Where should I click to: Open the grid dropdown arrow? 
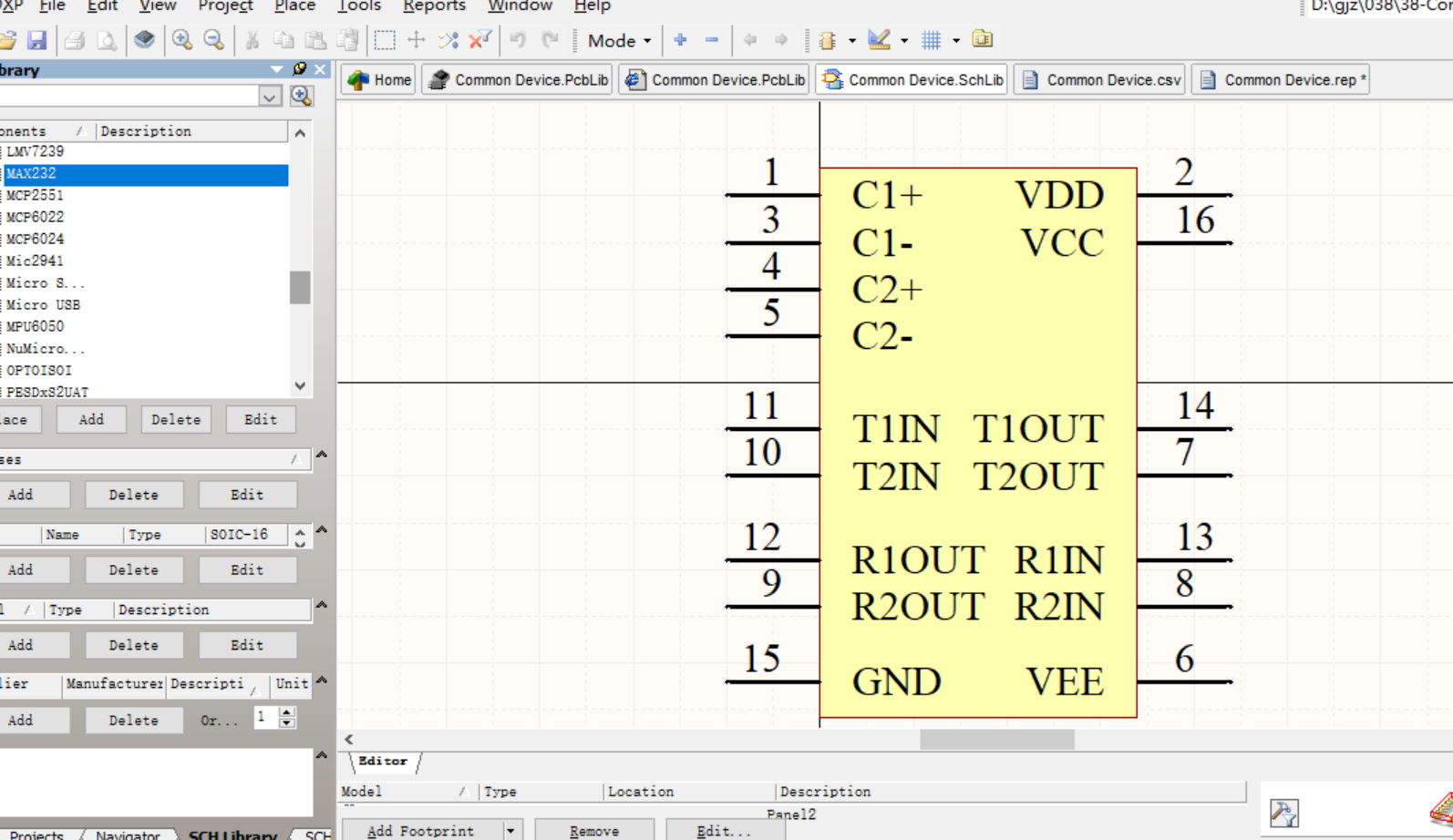956,40
